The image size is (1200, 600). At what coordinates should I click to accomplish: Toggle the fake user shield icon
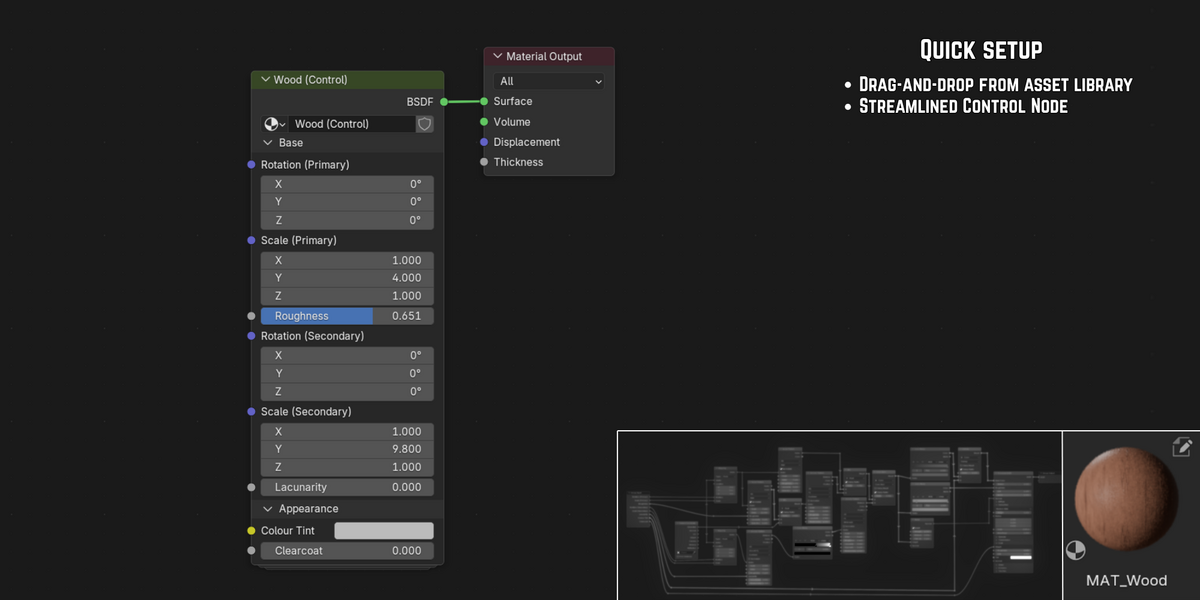tap(425, 124)
